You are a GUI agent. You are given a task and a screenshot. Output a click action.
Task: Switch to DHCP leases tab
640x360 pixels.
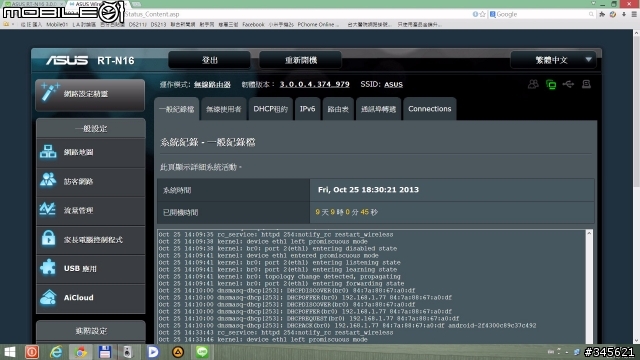270,109
